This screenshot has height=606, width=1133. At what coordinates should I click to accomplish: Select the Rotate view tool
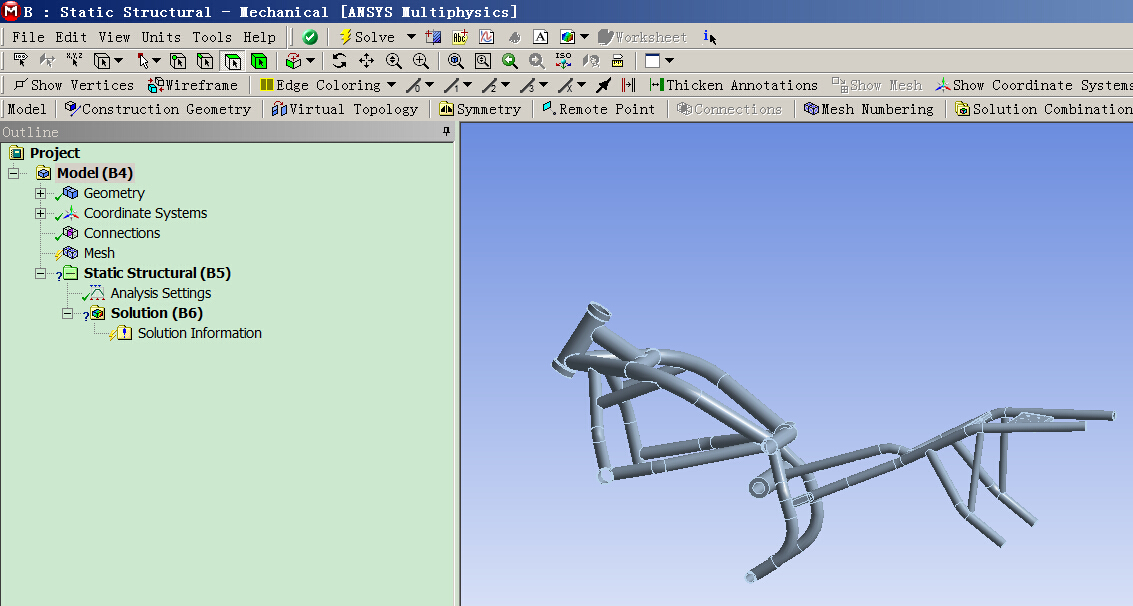tap(339, 61)
